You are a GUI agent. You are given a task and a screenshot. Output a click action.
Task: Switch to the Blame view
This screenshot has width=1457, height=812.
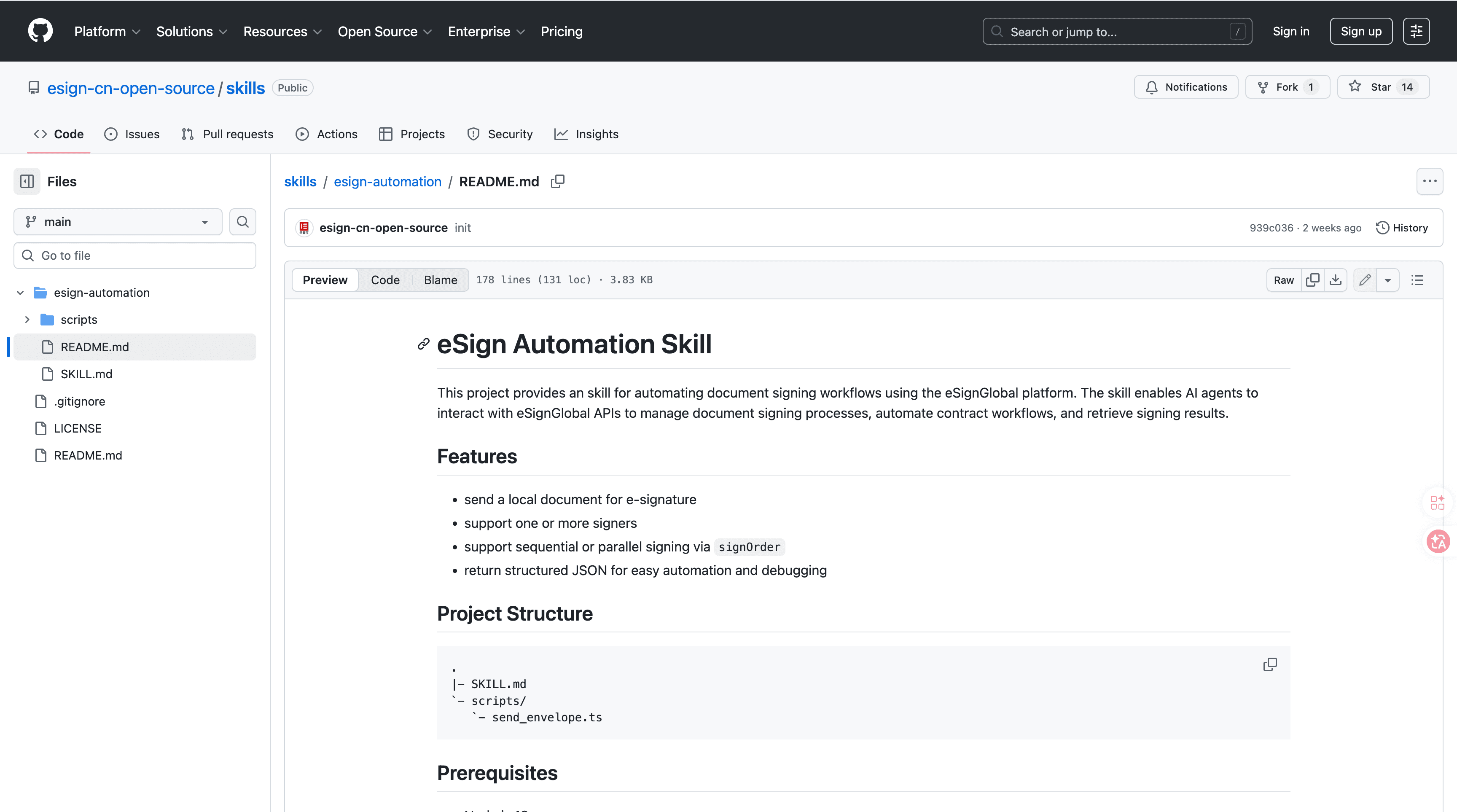click(x=440, y=280)
